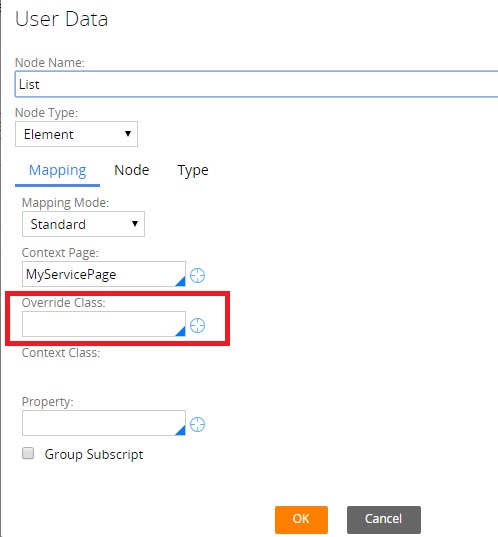Switch to the Mapping tab
The width and height of the screenshot is (498, 537).
[58, 170]
